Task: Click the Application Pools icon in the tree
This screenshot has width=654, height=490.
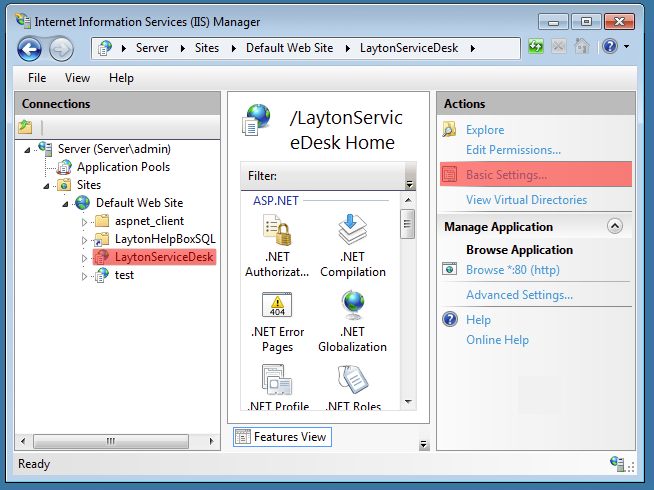Action: click(64, 167)
